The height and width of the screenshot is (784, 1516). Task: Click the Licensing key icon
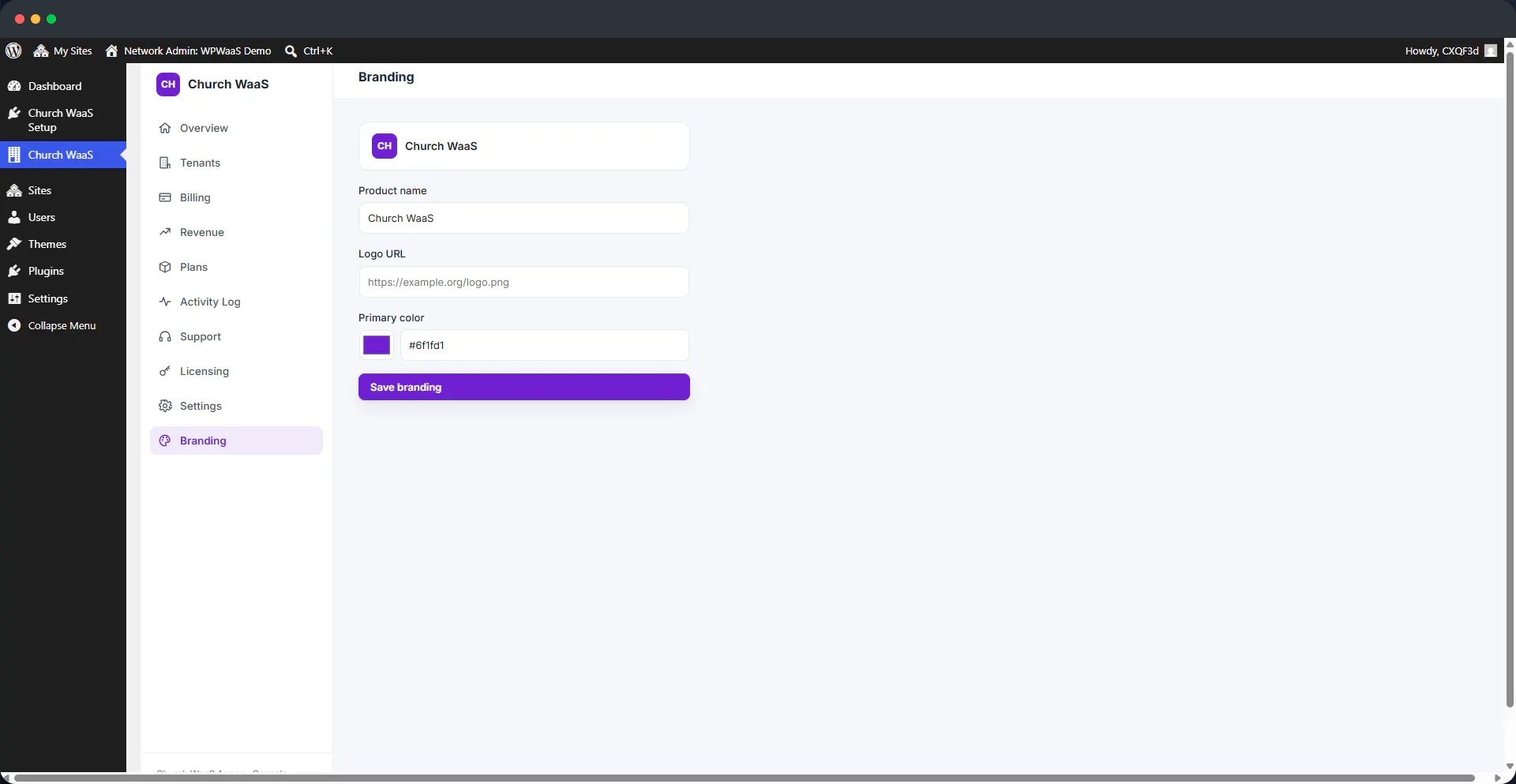click(165, 371)
